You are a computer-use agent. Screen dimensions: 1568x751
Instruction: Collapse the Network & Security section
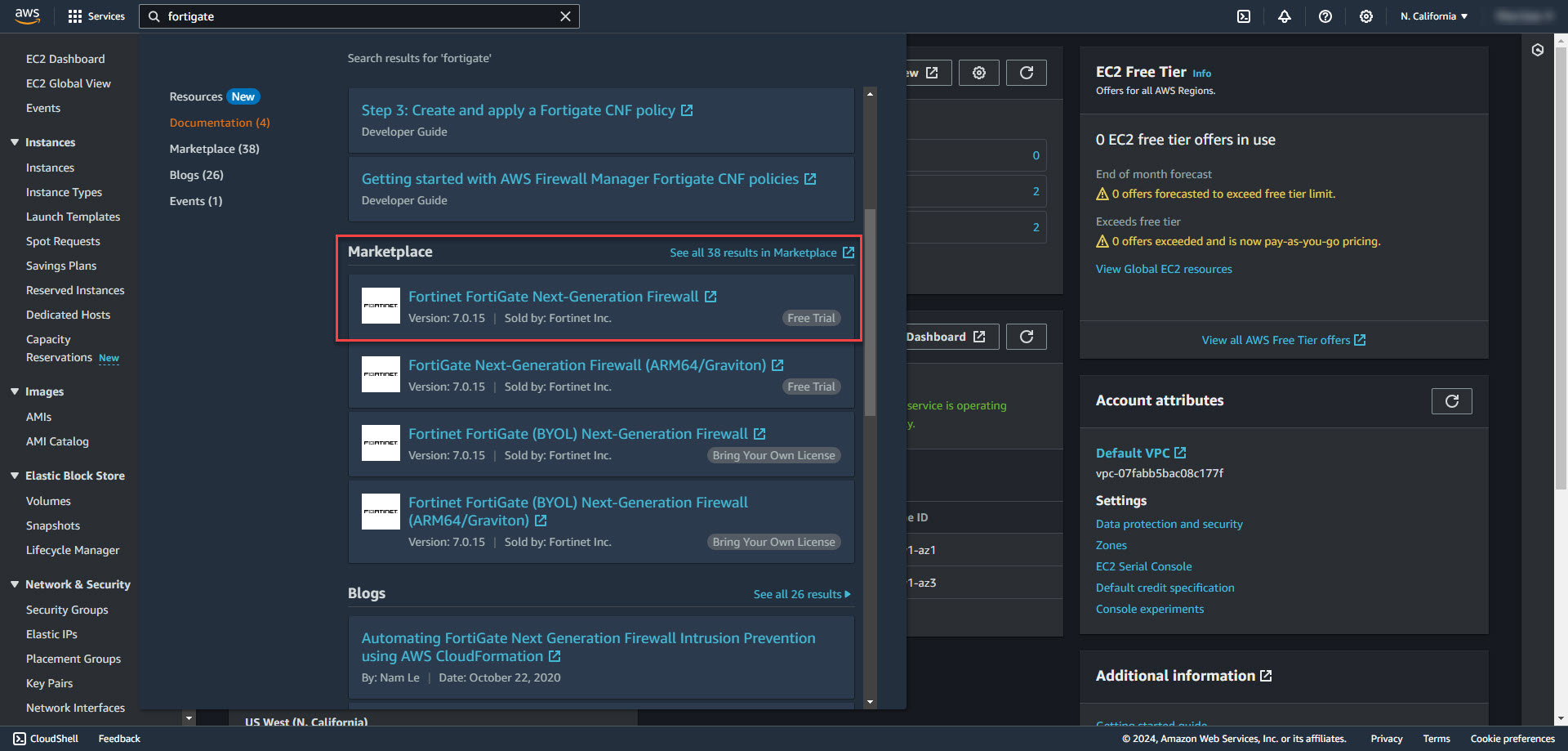[x=15, y=584]
